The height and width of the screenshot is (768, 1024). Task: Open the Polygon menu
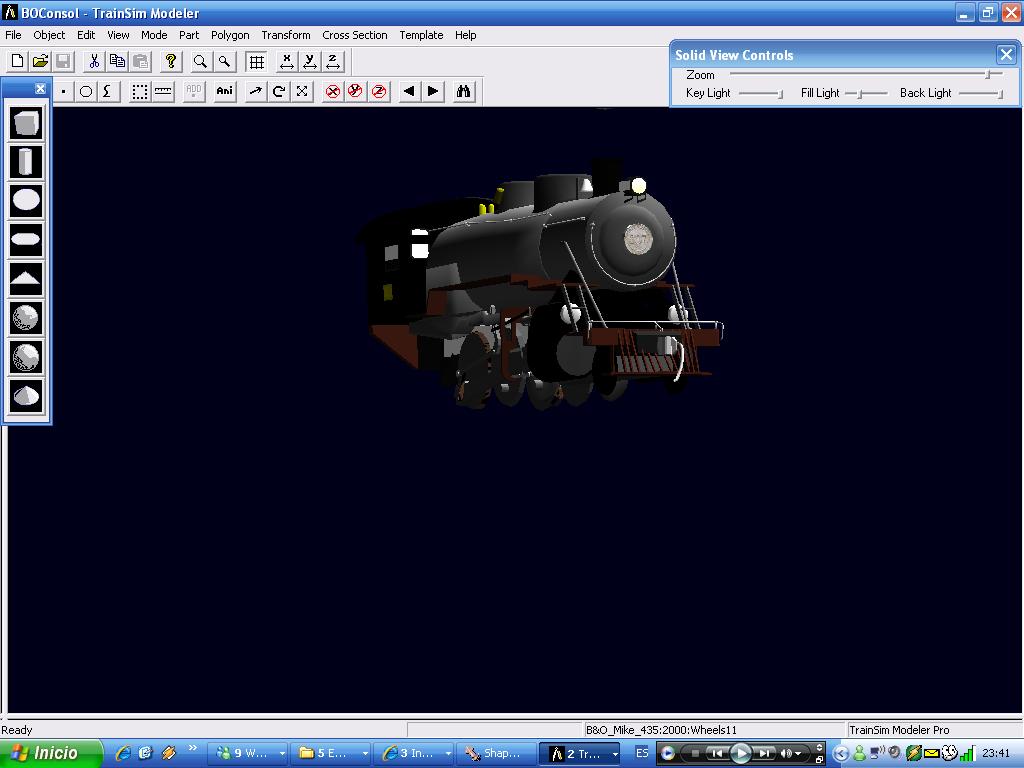tap(230, 35)
